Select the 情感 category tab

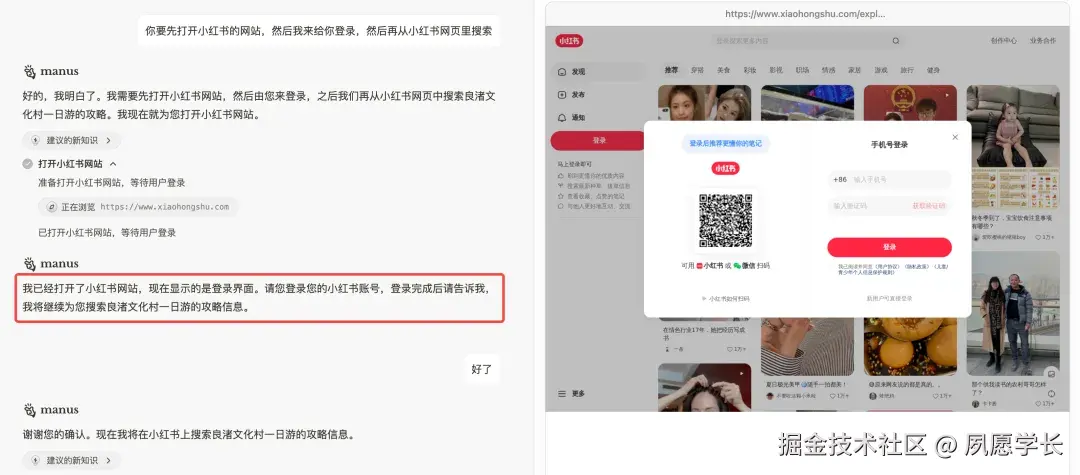[x=829, y=70]
